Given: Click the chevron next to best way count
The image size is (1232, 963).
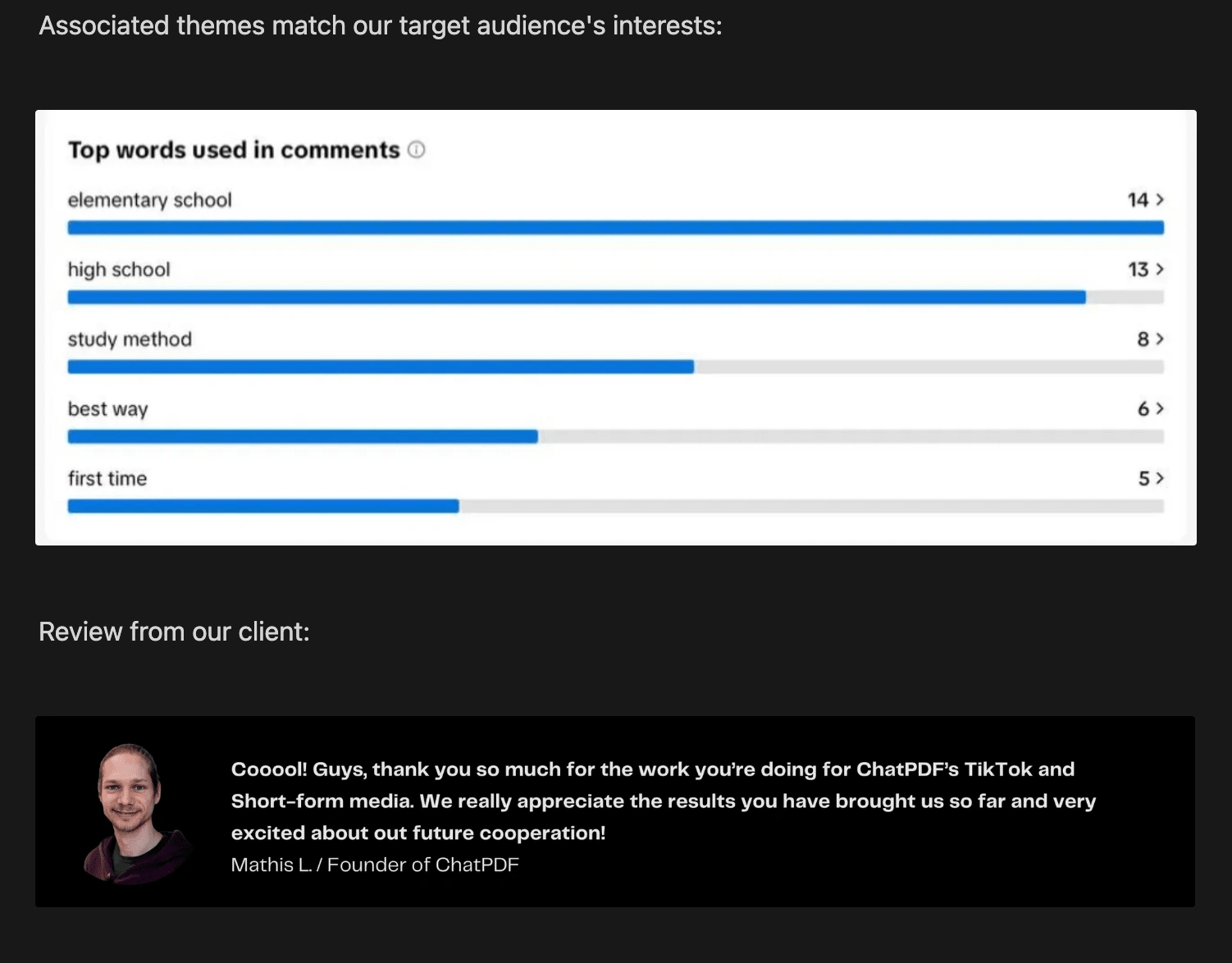Looking at the screenshot, I should click(1160, 408).
